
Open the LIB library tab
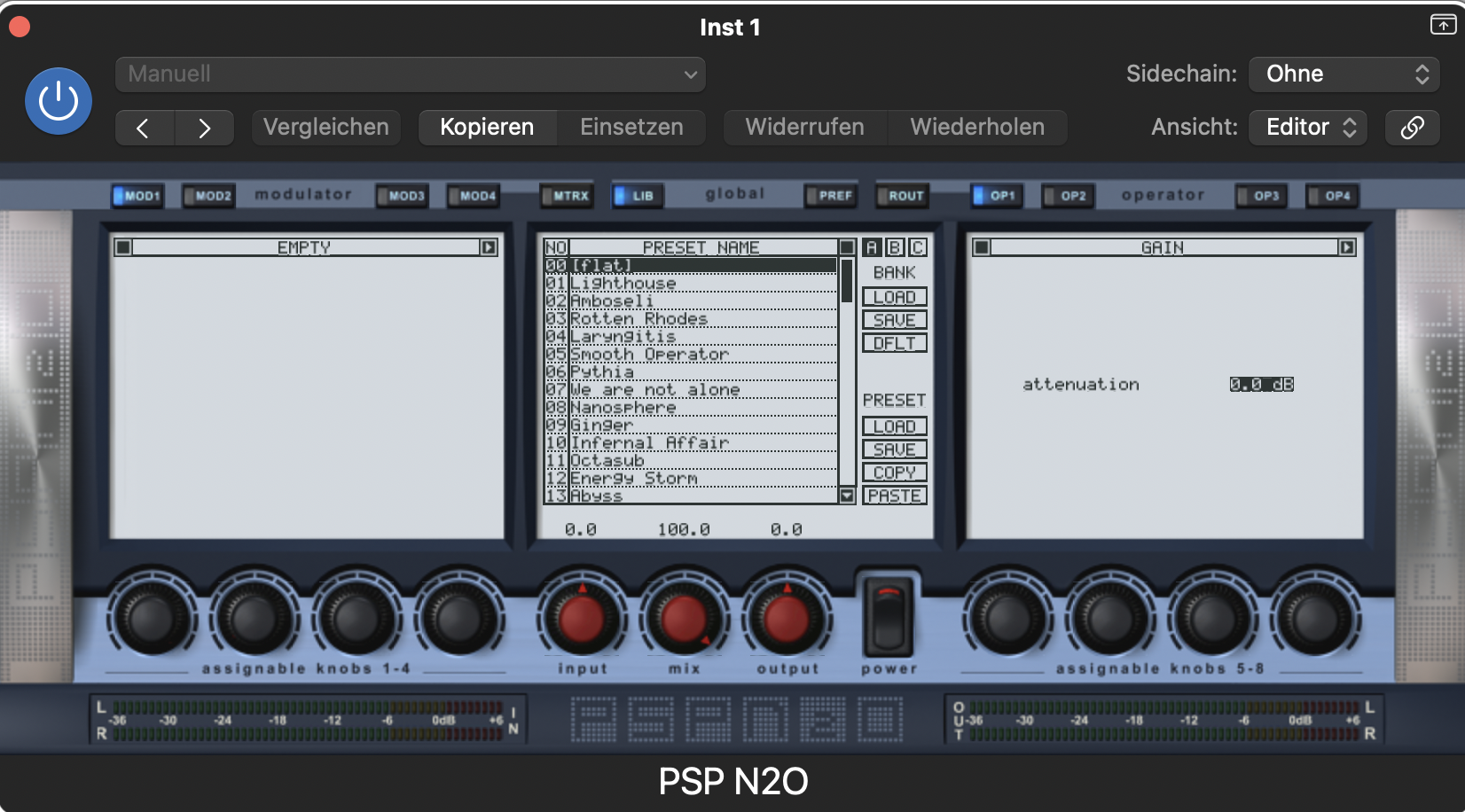638,195
